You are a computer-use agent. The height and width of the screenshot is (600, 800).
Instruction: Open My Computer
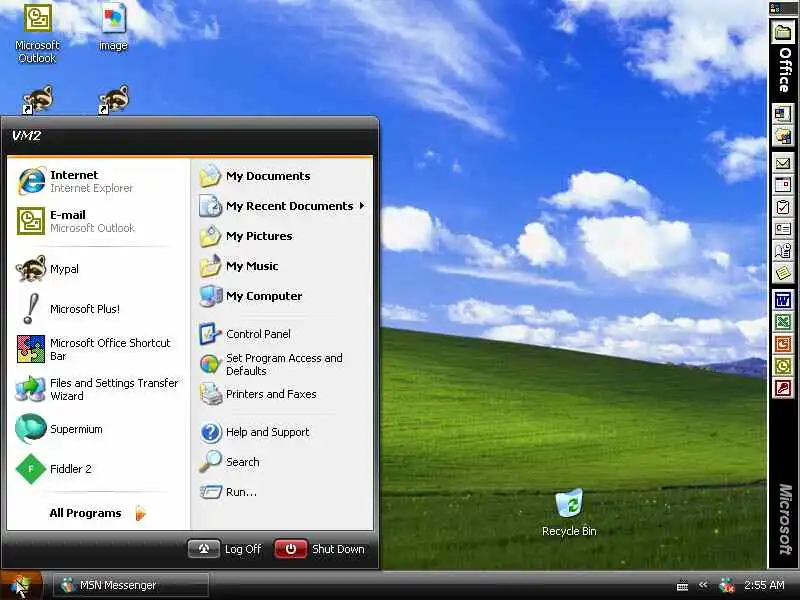click(x=282, y=296)
